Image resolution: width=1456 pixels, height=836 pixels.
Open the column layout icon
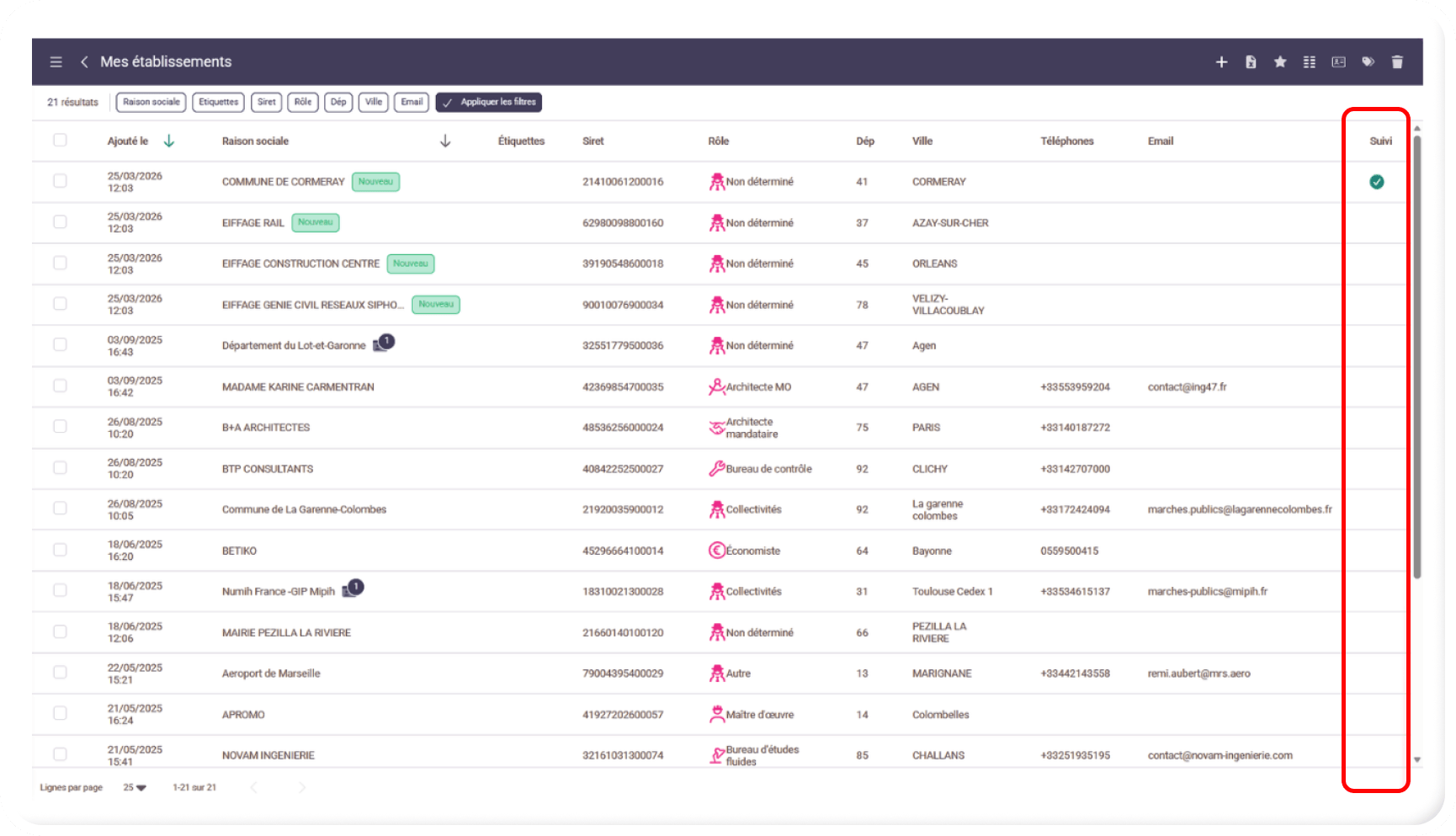[x=1309, y=62]
